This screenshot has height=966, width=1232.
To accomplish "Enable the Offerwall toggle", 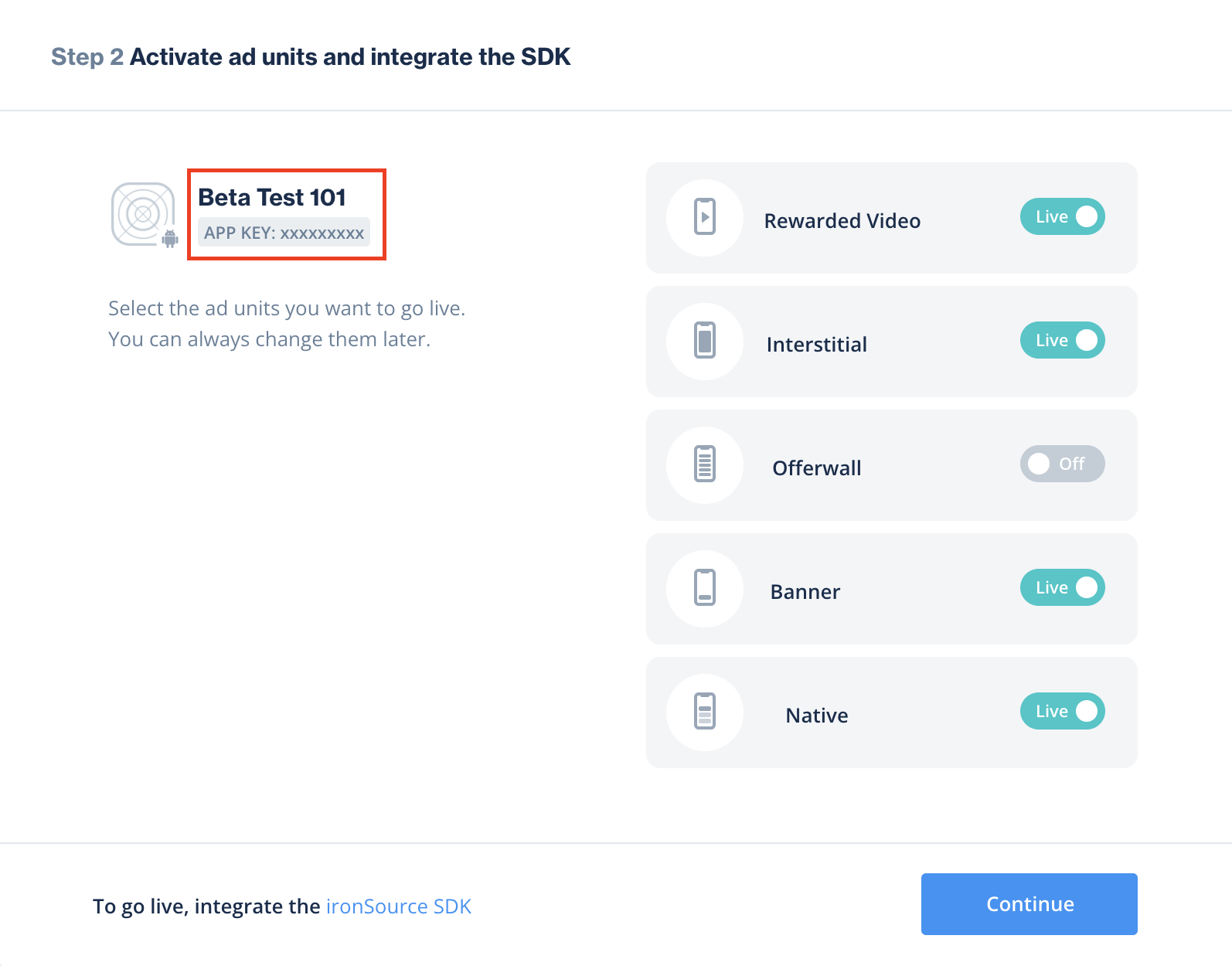I will point(1062,464).
